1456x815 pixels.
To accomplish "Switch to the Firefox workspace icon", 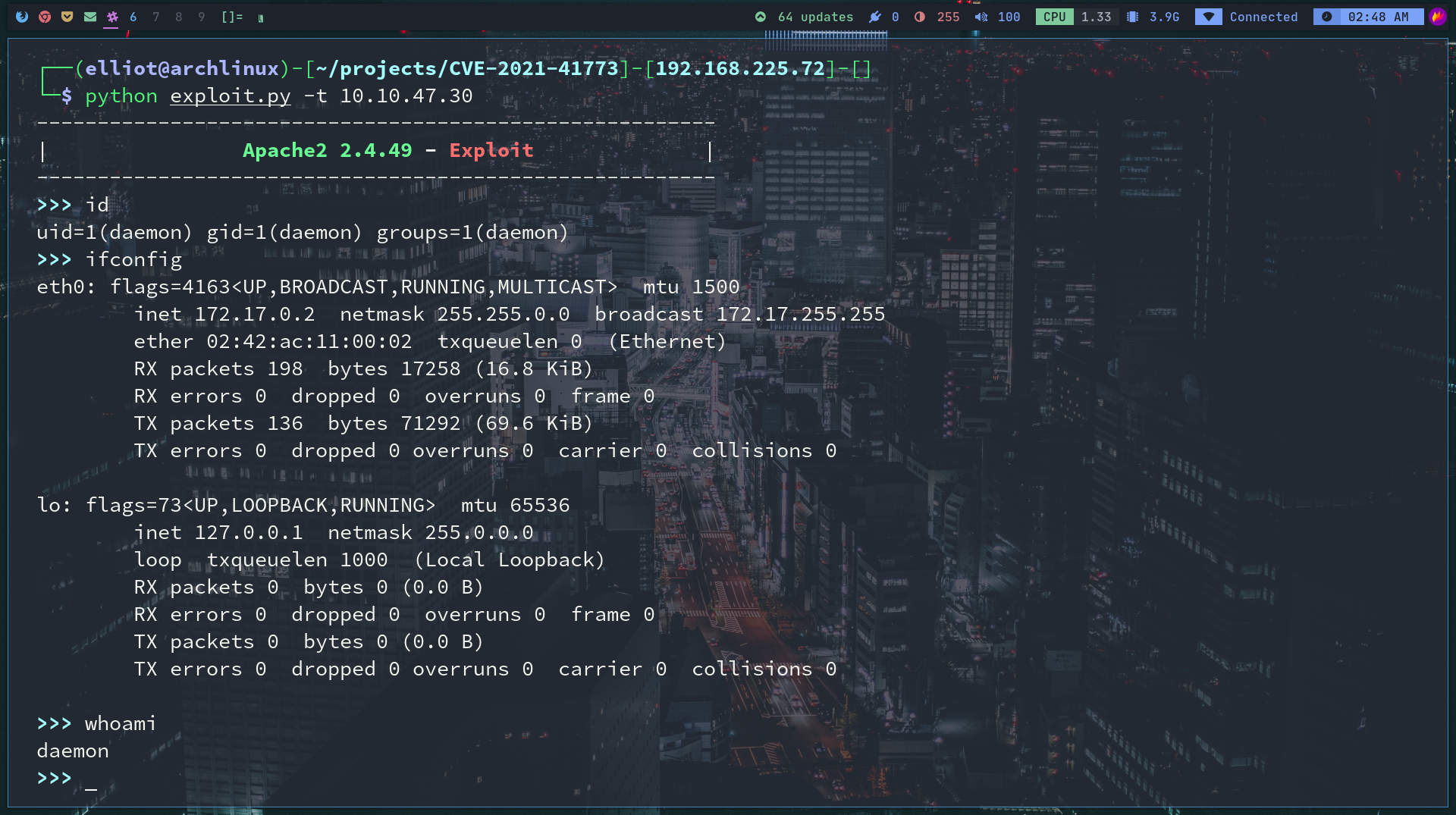I will point(22,17).
